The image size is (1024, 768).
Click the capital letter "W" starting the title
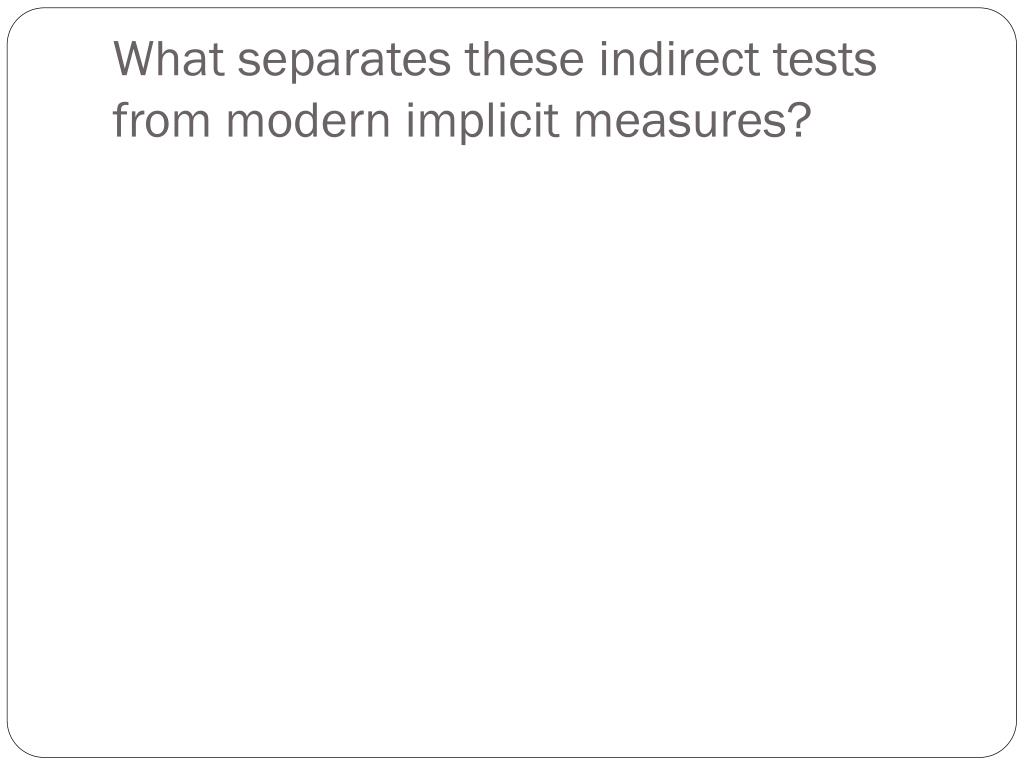tap(135, 59)
